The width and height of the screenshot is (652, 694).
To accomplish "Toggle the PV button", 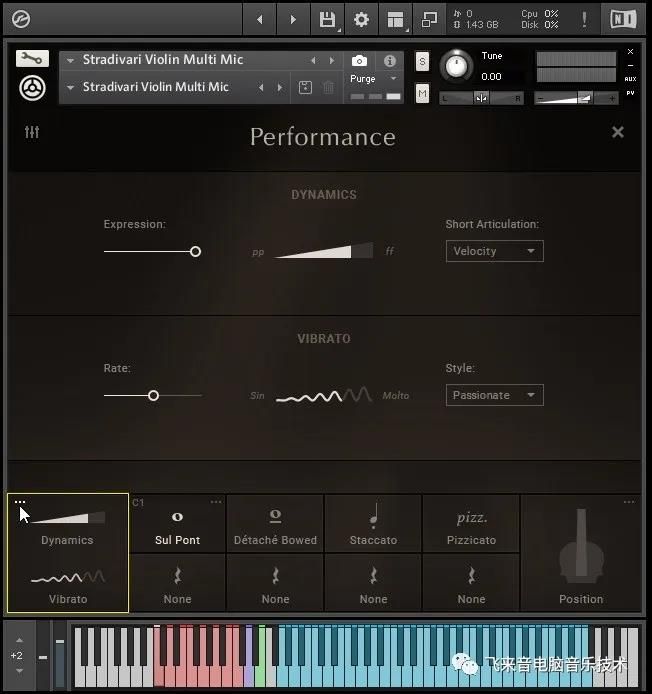I will [x=630, y=93].
